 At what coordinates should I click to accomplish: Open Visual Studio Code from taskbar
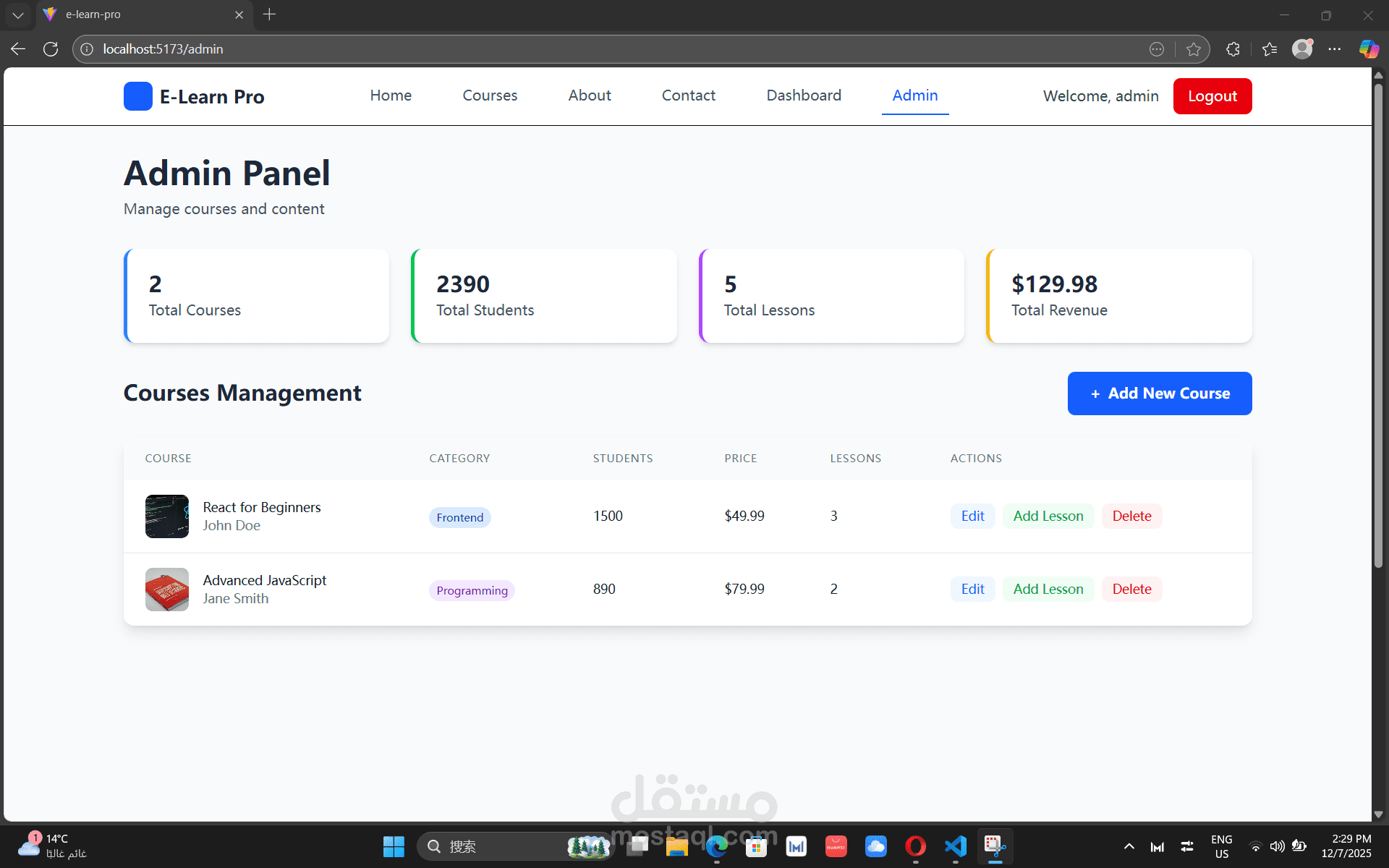point(955,846)
